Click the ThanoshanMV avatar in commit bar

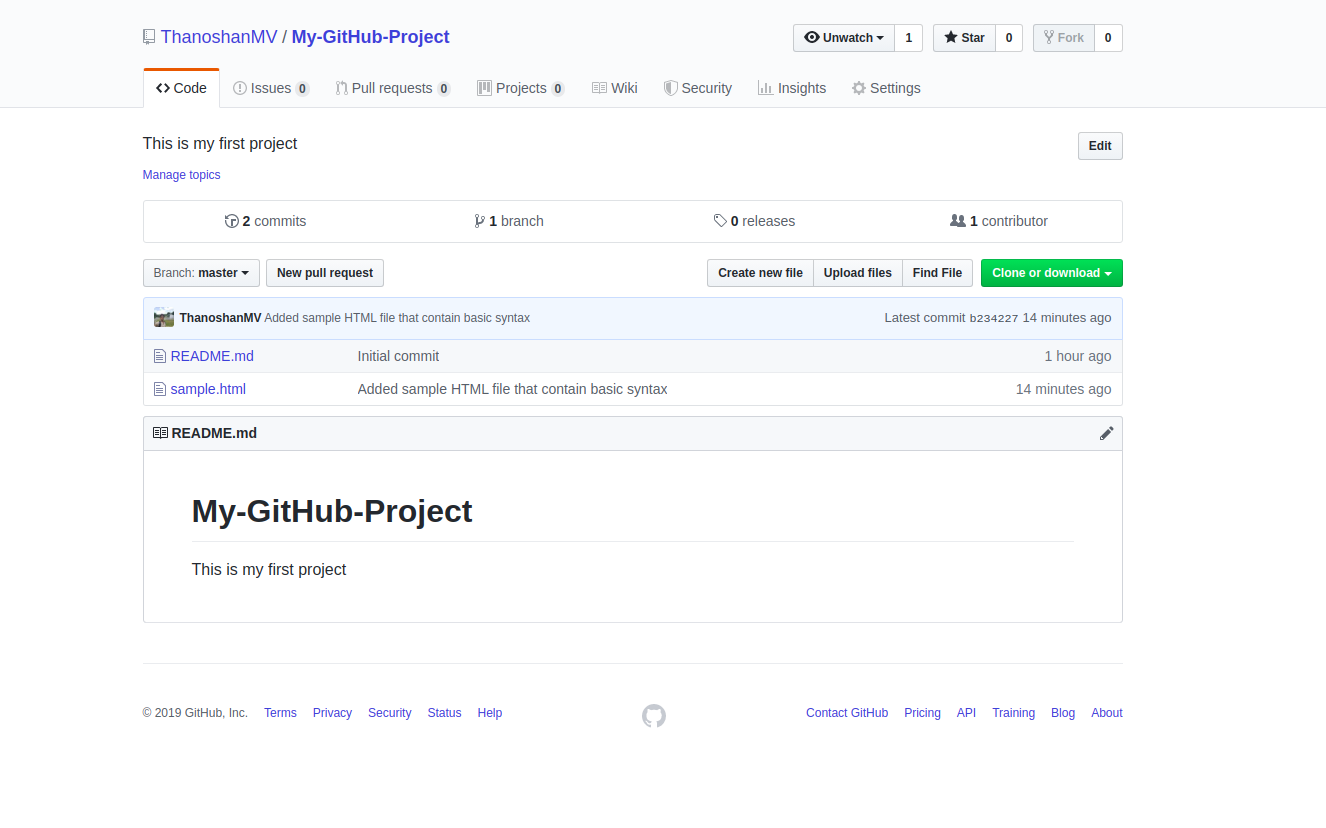[x=164, y=318]
